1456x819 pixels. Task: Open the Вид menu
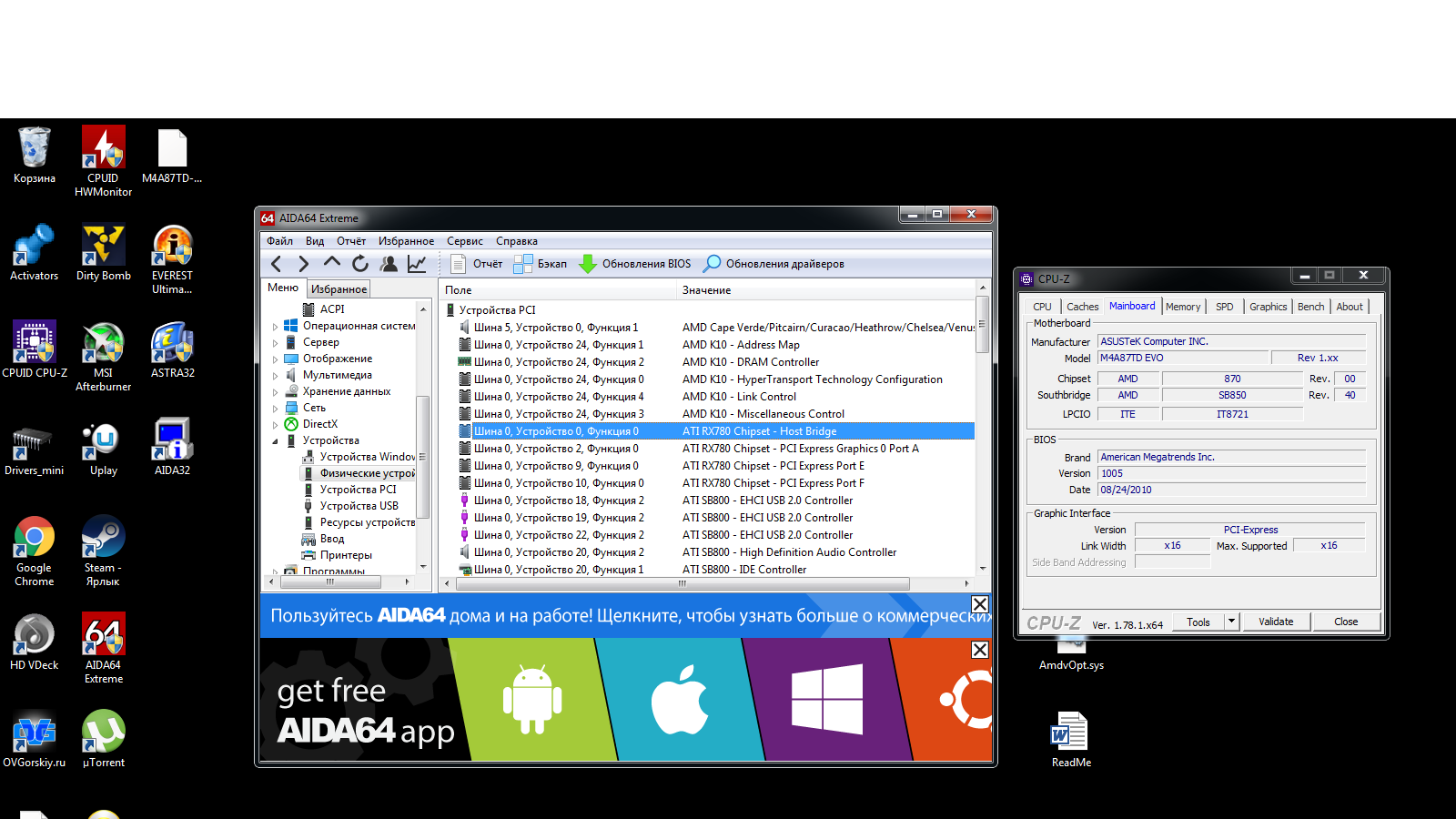coord(315,241)
